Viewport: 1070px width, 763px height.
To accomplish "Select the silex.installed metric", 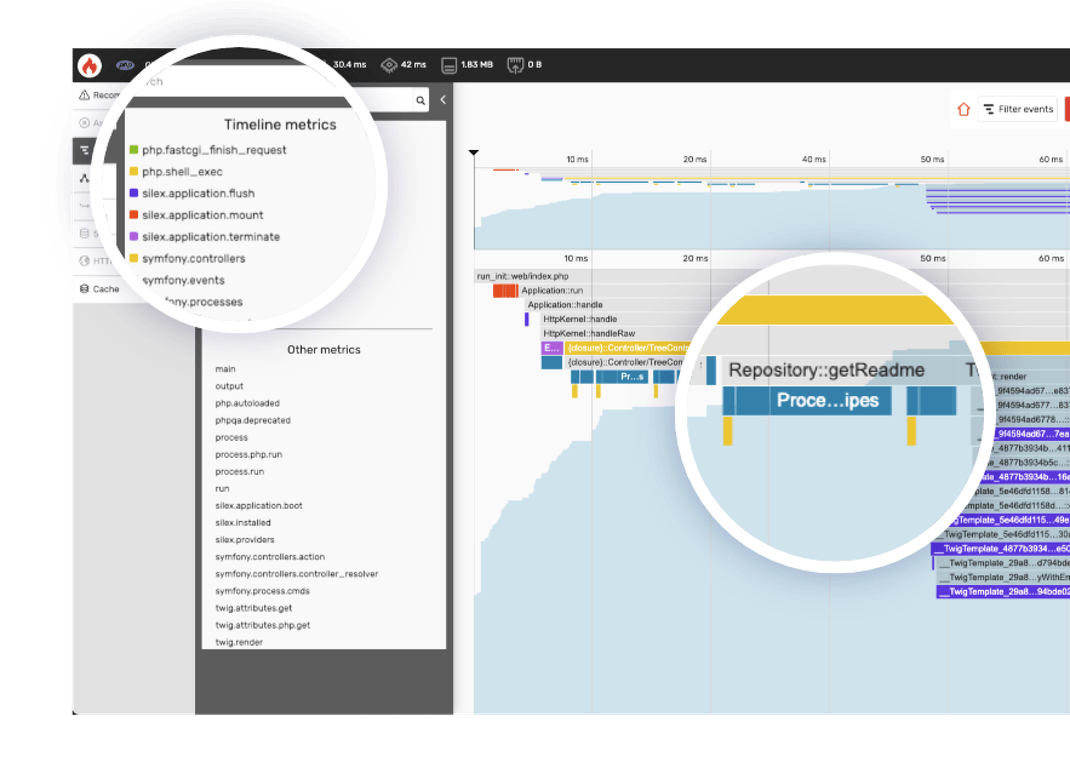I will 243,523.
